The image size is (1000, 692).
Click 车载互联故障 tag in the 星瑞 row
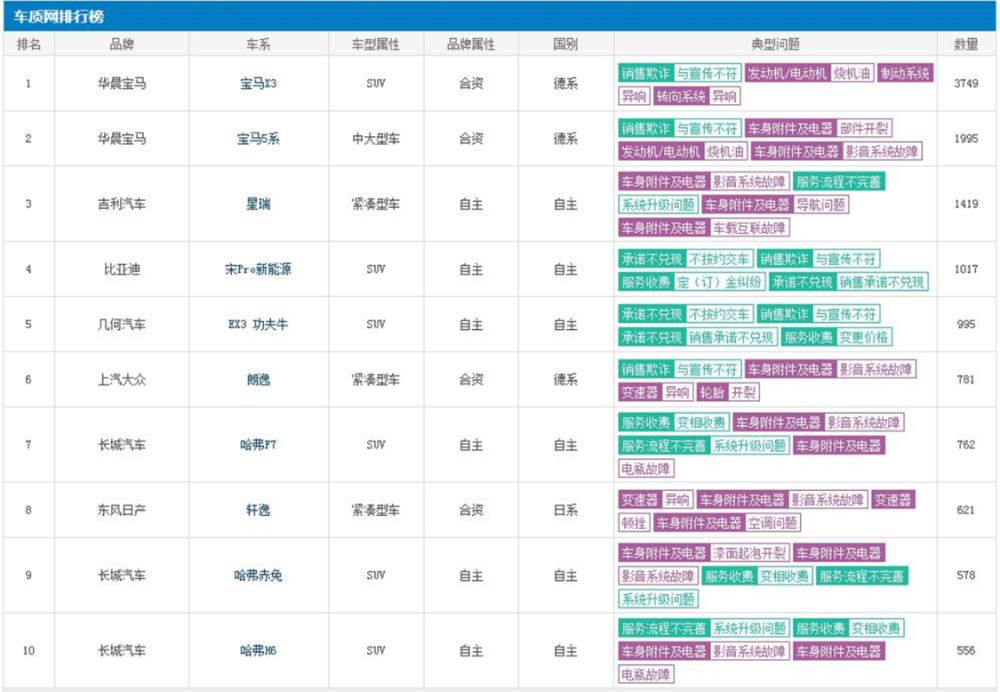(x=749, y=228)
